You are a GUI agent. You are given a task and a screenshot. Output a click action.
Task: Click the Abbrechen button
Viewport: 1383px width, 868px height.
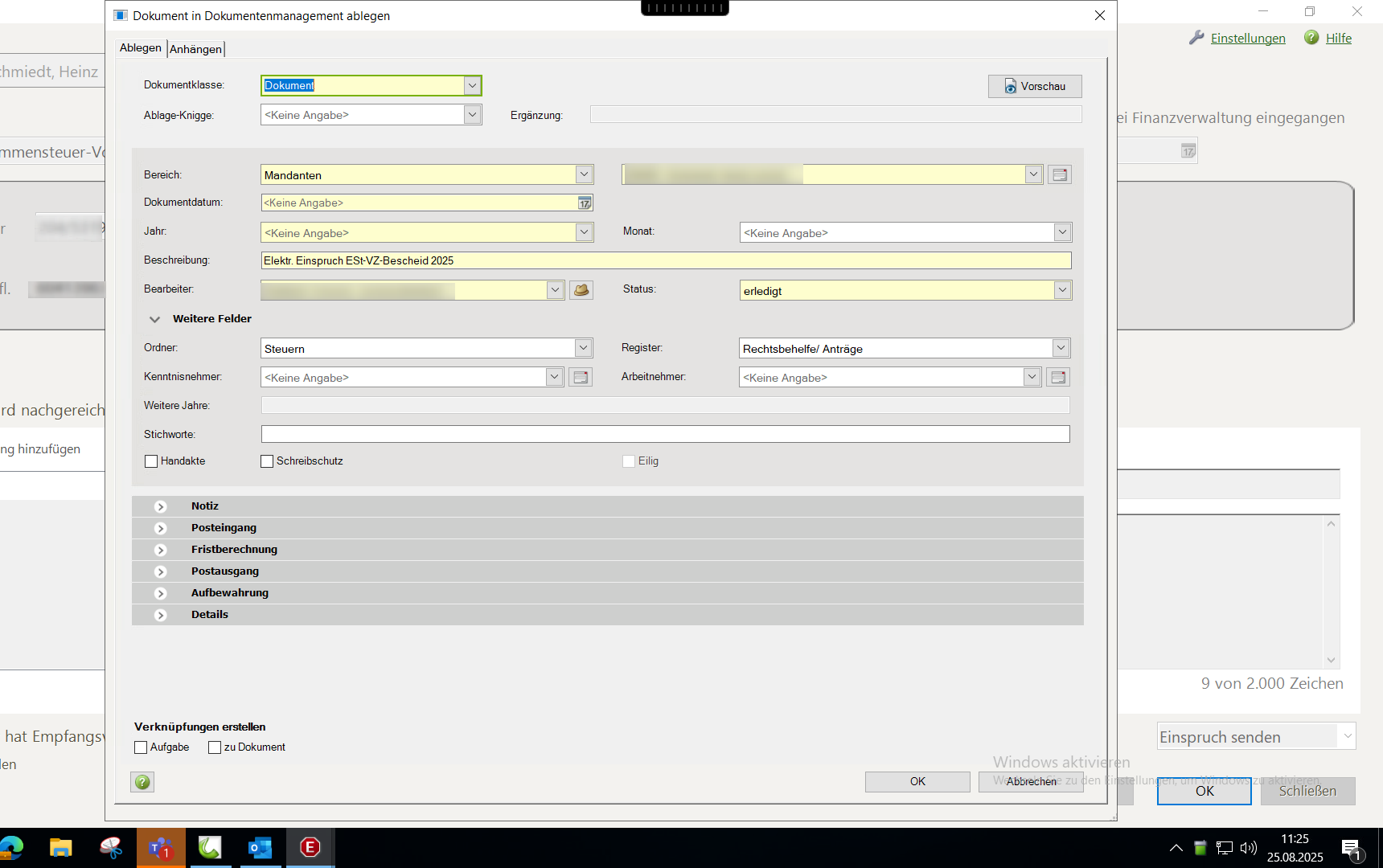point(1031,781)
